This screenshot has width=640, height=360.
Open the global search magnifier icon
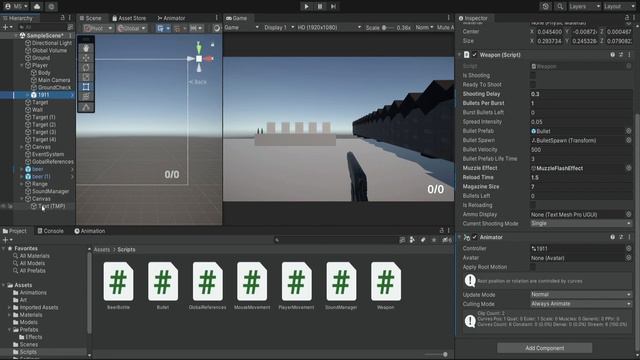(x=560, y=7)
